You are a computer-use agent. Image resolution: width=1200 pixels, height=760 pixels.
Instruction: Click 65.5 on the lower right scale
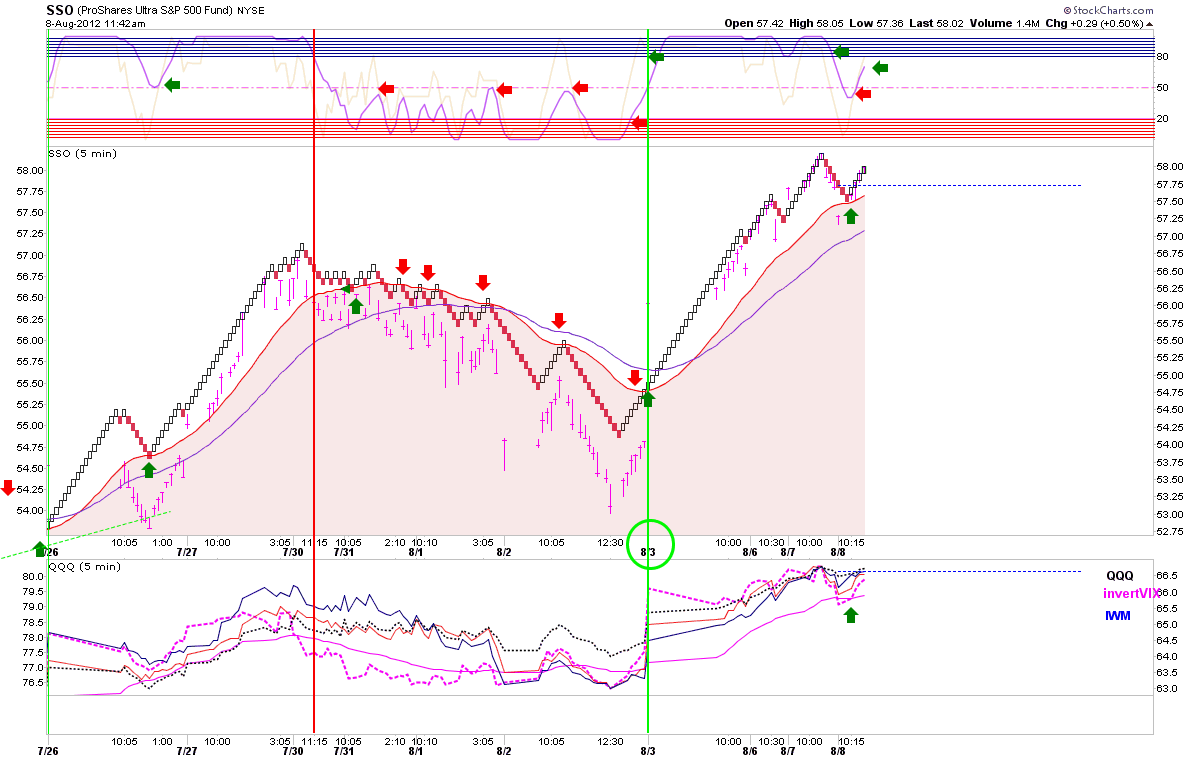(x=1168, y=608)
